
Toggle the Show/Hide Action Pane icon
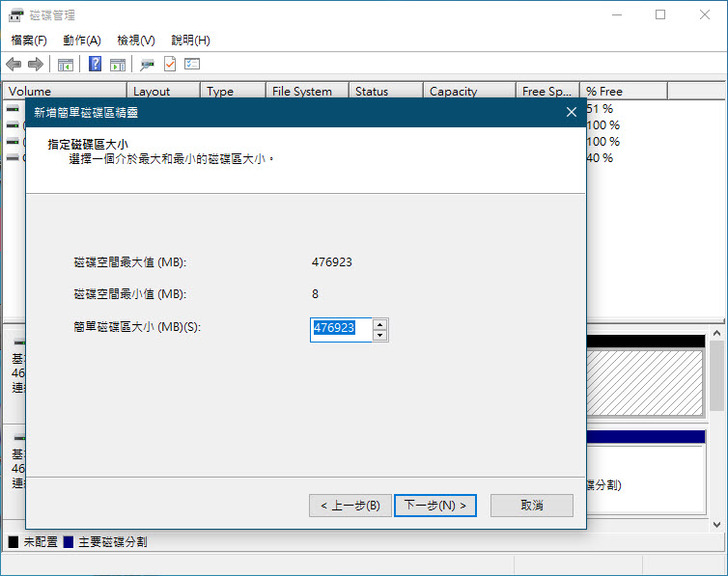coord(118,64)
